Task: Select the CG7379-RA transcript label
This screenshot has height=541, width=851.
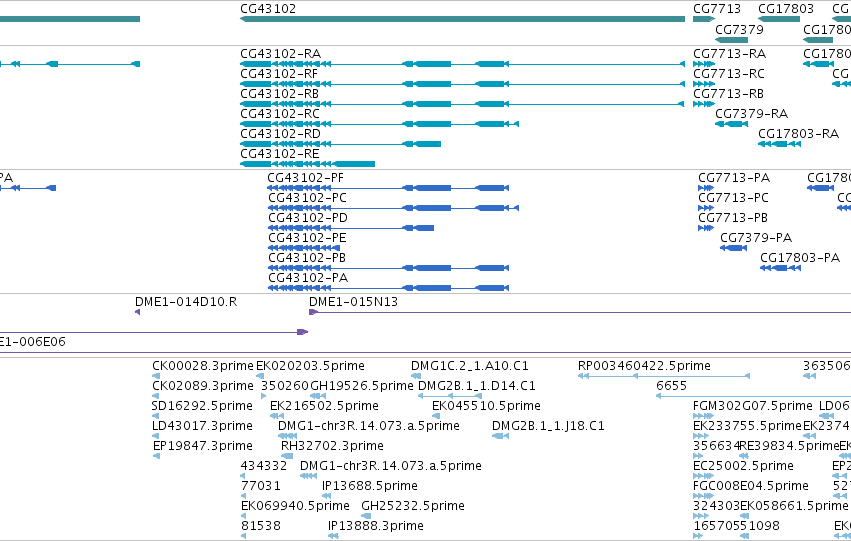Action: coord(751,114)
